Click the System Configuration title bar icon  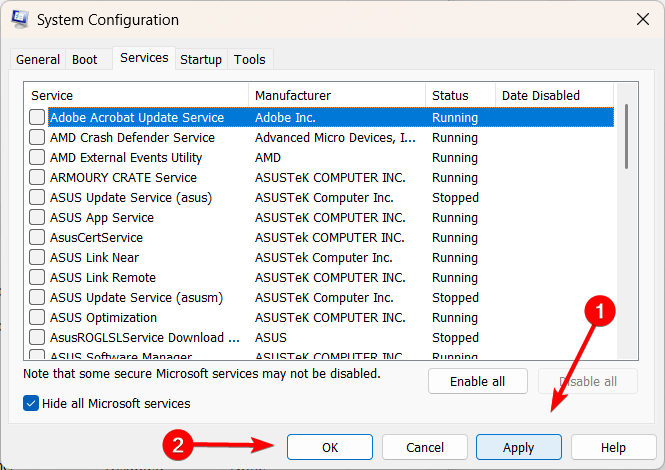(20, 19)
